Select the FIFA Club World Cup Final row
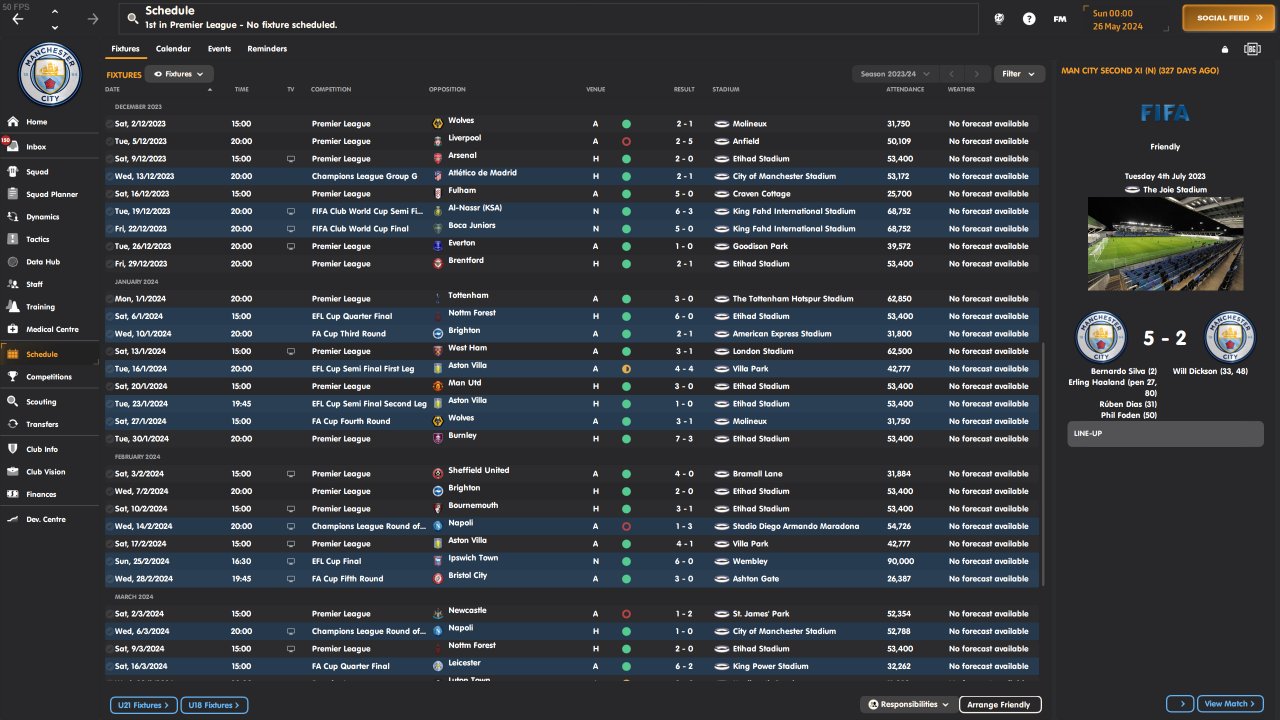Image resolution: width=1280 pixels, height=720 pixels. coord(572,229)
